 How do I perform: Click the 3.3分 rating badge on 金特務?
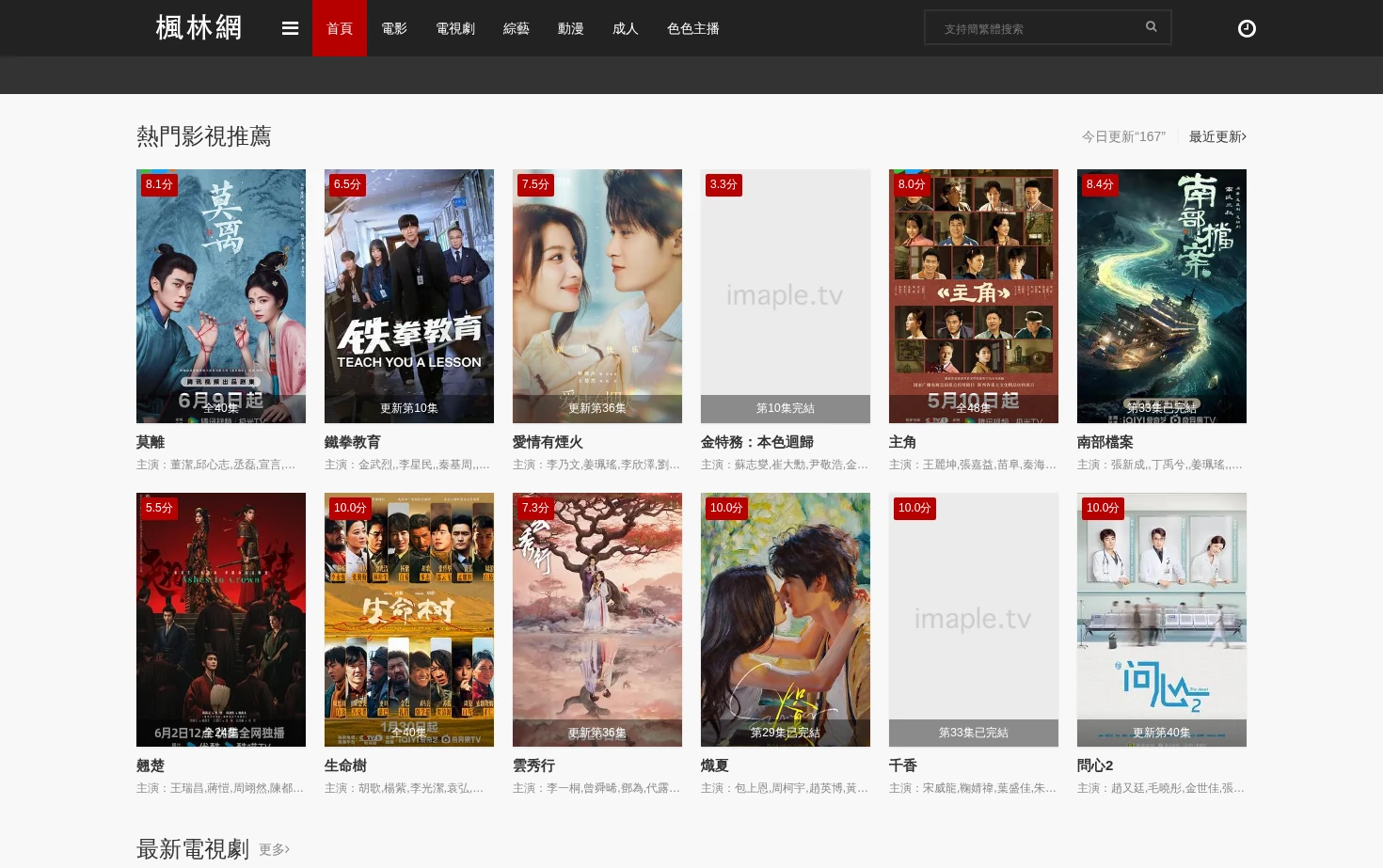coord(723,184)
